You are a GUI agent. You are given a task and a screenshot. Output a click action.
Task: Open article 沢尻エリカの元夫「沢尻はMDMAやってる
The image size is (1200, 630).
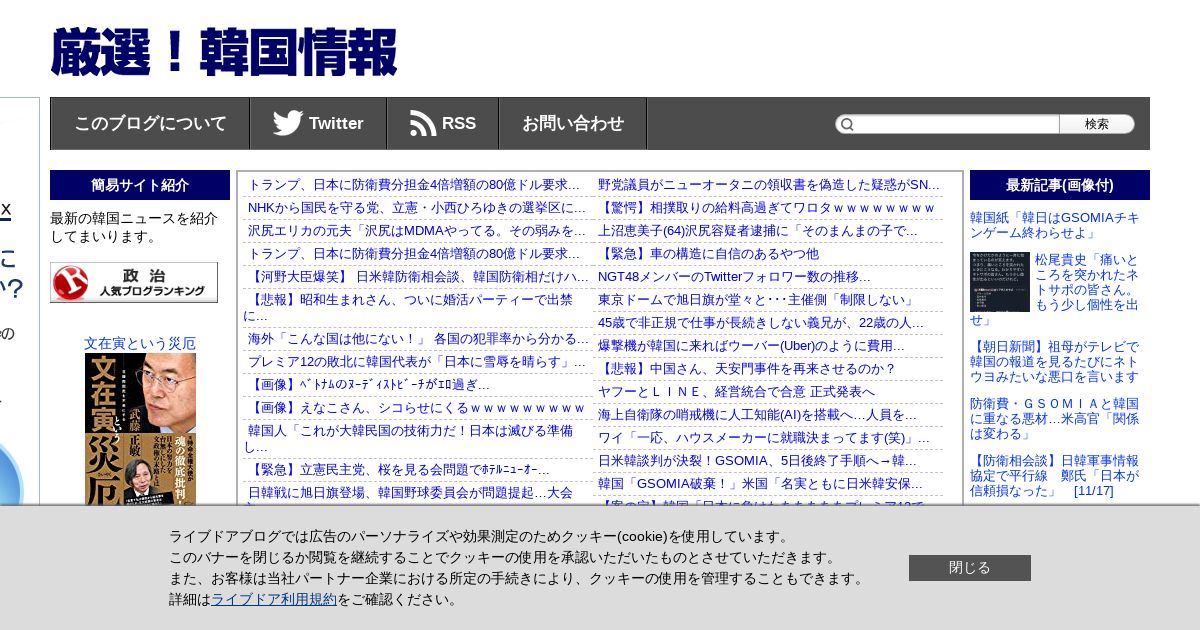[x=417, y=230]
